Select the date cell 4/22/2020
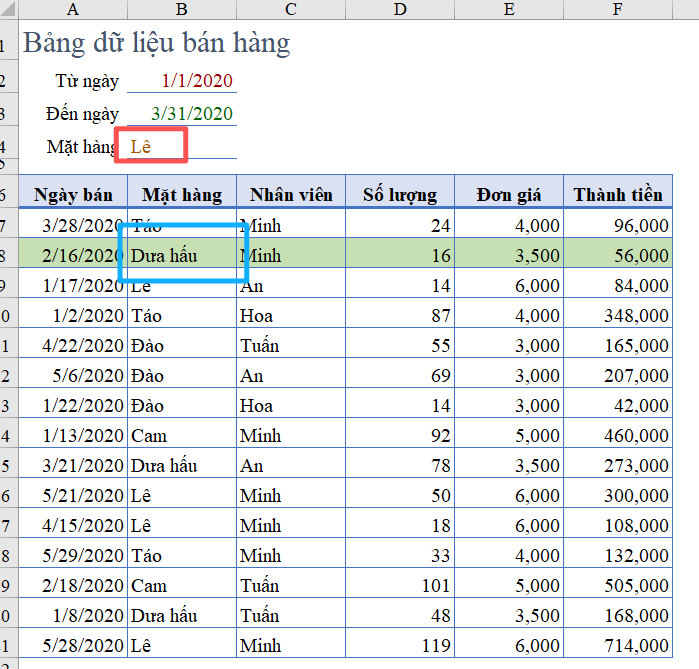 73,345
